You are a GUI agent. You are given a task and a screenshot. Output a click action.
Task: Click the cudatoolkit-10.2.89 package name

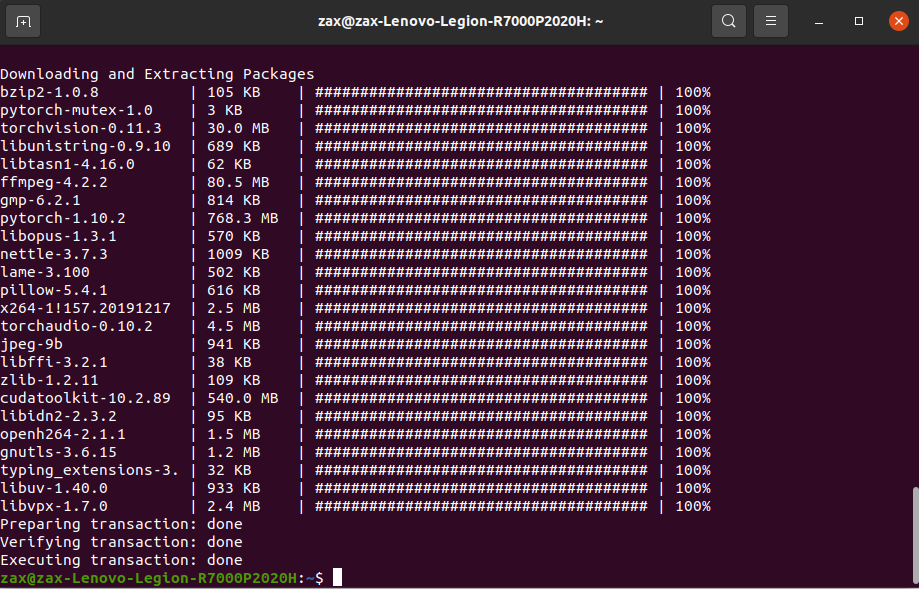[x=86, y=399]
